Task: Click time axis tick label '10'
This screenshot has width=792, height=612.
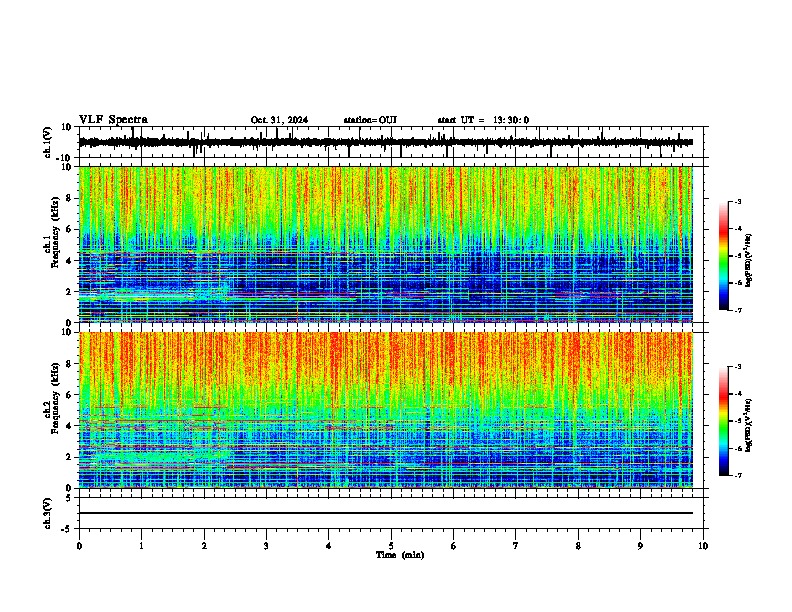Action: pyautogui.click(x=703, y=546)
